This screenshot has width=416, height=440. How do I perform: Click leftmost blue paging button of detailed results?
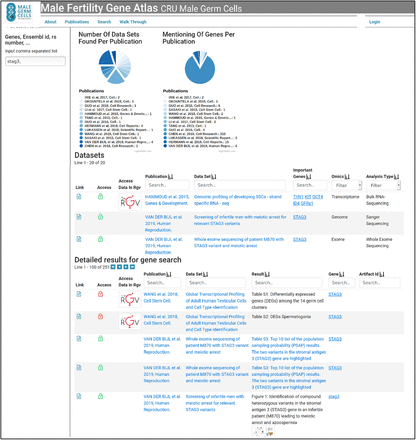113,267
